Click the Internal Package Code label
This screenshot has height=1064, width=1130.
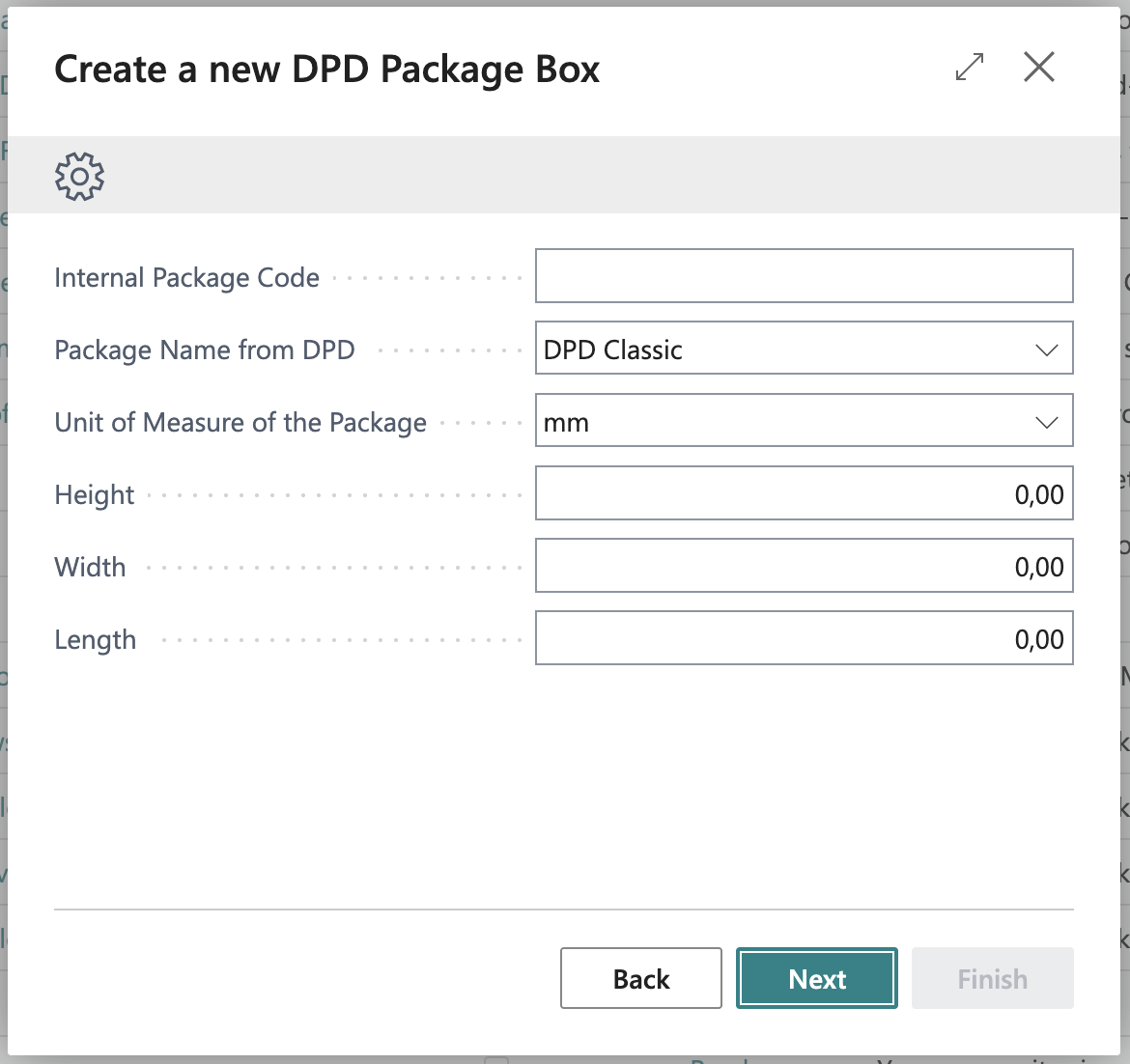tap(186, 278)
